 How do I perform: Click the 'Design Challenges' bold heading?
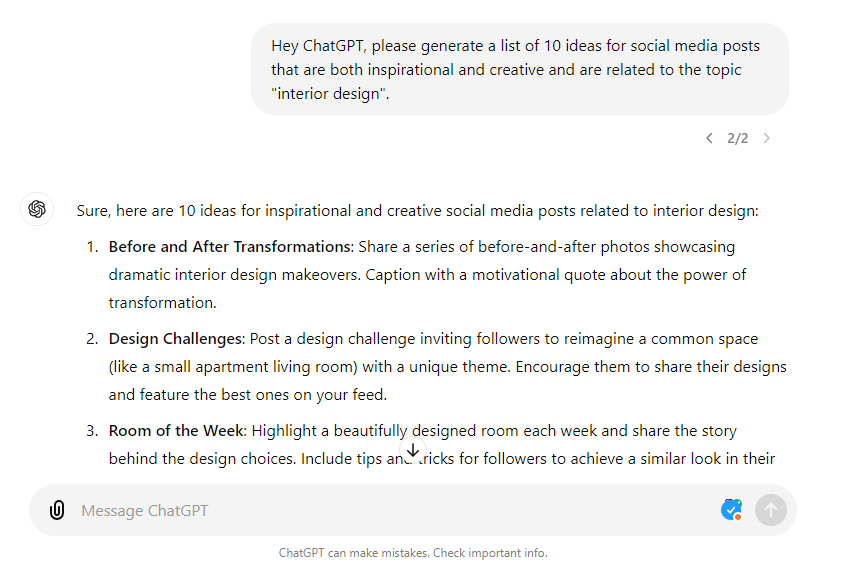click(x=175, y=339)
